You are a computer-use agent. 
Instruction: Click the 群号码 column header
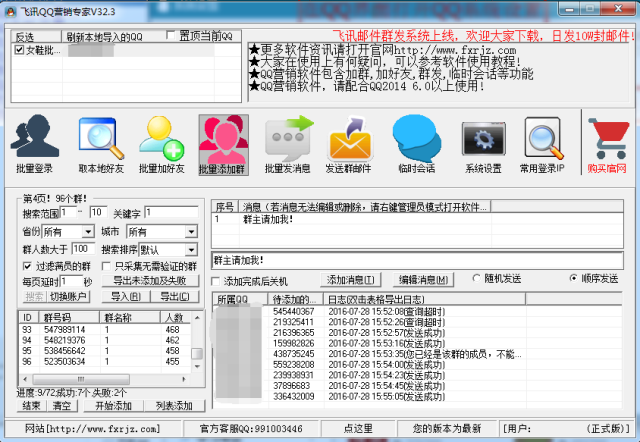coord(69,317)
